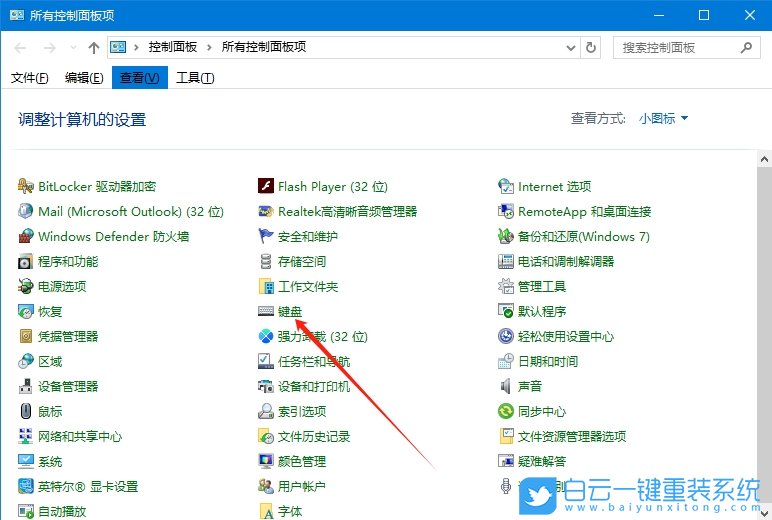Click the Flash Player icon

pos(266,187)
